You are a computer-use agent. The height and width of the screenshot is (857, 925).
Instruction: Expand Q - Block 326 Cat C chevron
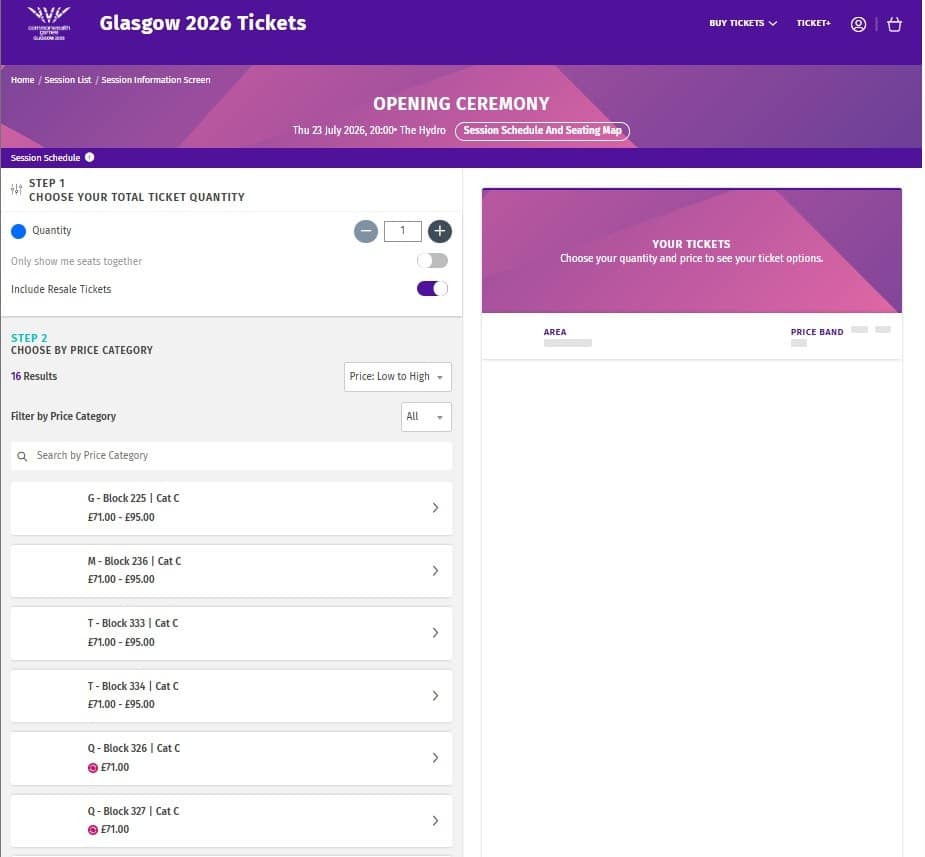pos(435,758)
